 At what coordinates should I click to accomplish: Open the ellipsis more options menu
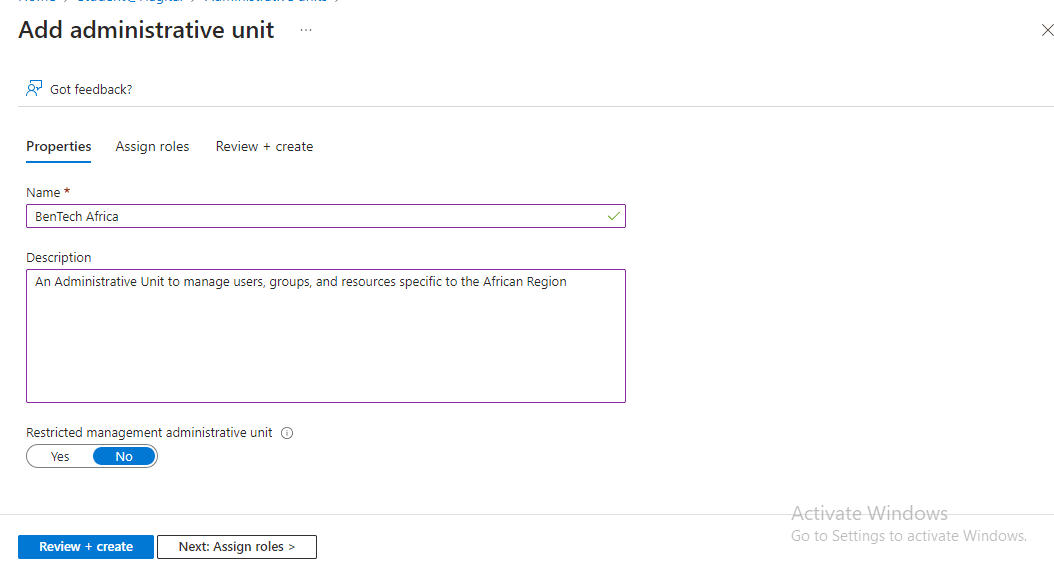pyautogui.click(x=306, y=30)
